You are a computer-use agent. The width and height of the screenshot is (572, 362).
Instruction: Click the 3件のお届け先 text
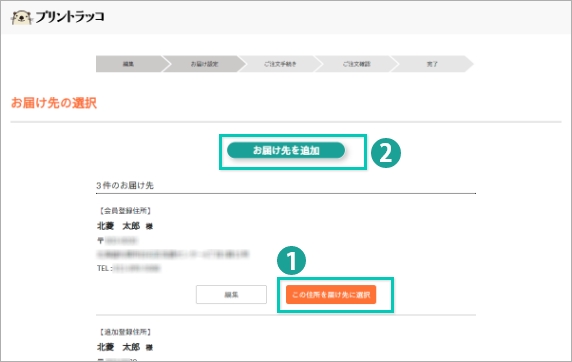[x=125, y=185]
